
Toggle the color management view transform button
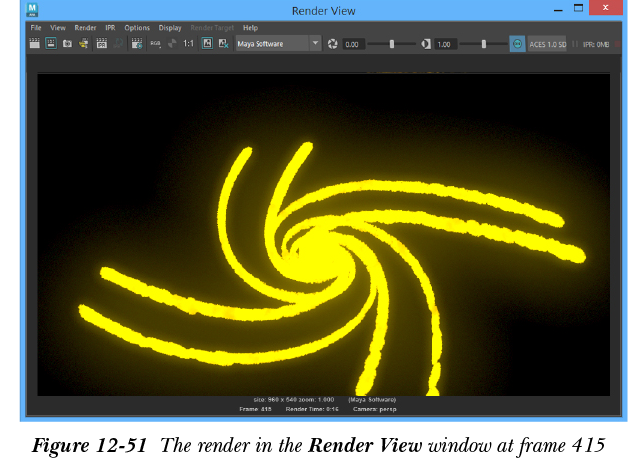(x=516, y=44)
